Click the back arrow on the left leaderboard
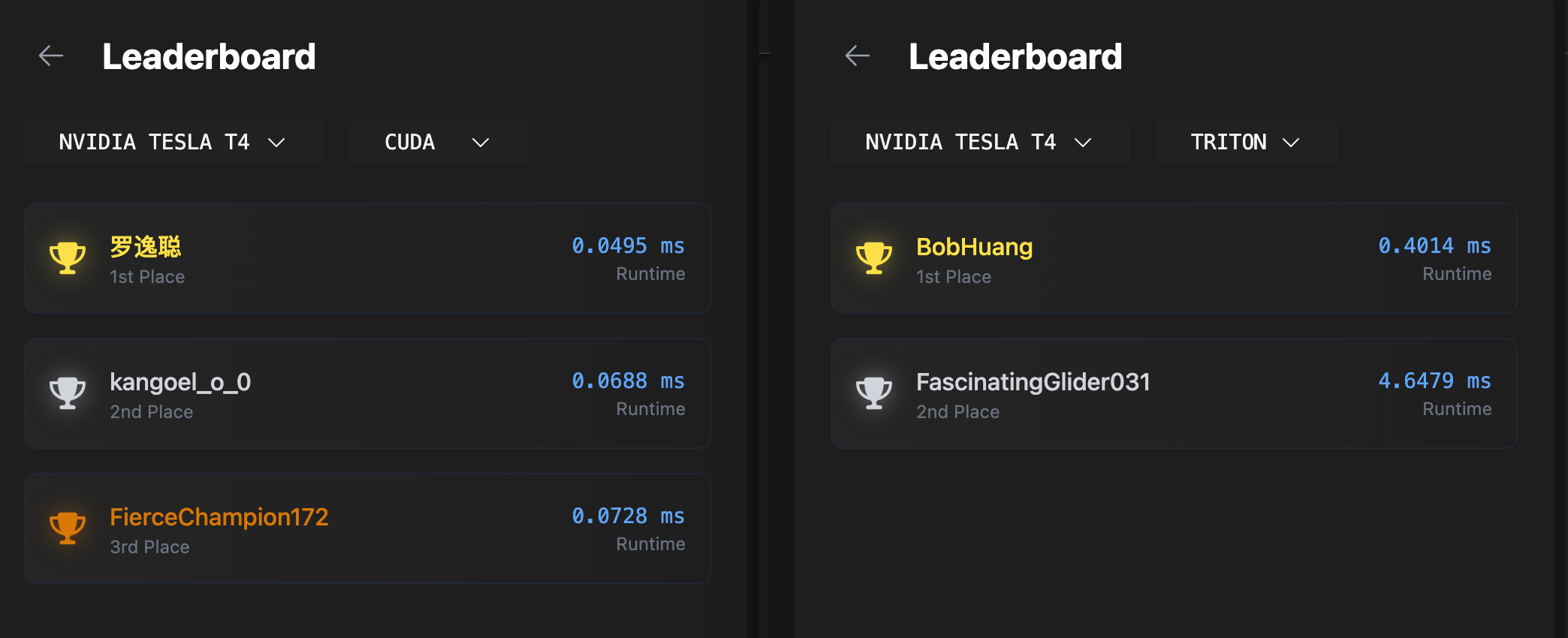 pyautogui.click(x=51, y=56)
